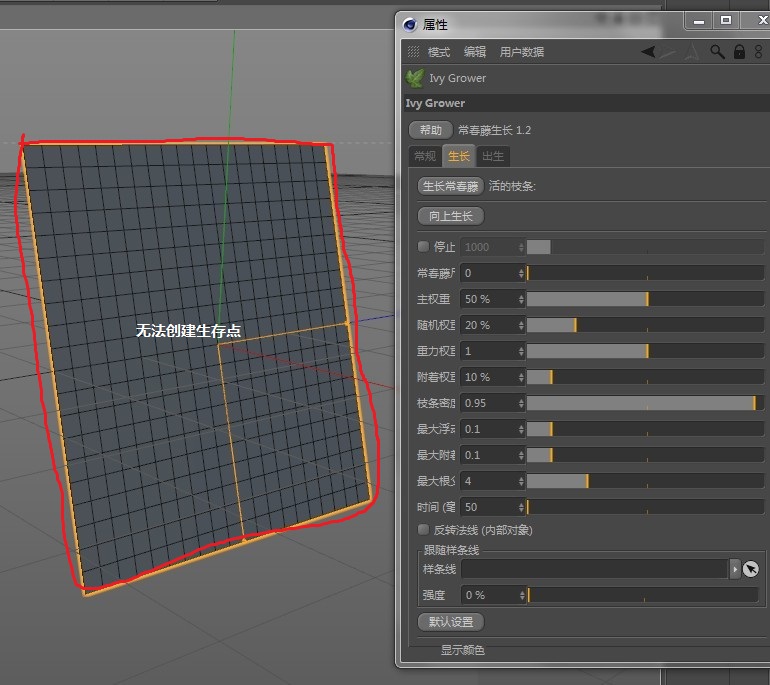Click stepper arrows of 附着权重 field

click(521, 377)
